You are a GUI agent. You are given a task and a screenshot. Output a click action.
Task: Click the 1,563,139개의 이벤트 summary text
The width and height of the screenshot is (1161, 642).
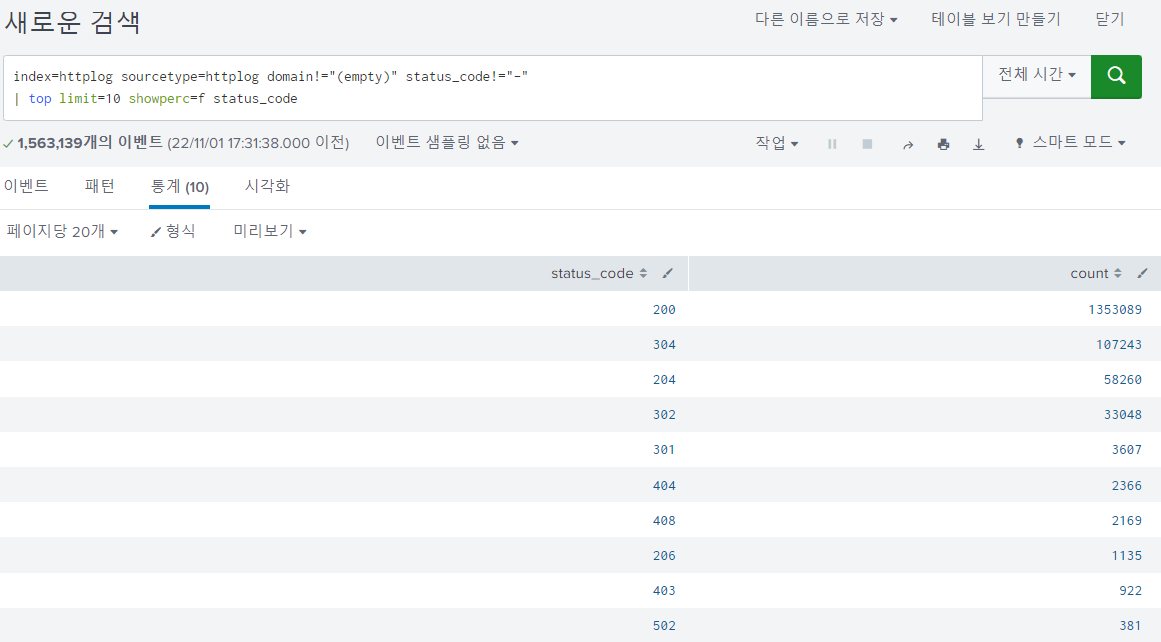90,143
